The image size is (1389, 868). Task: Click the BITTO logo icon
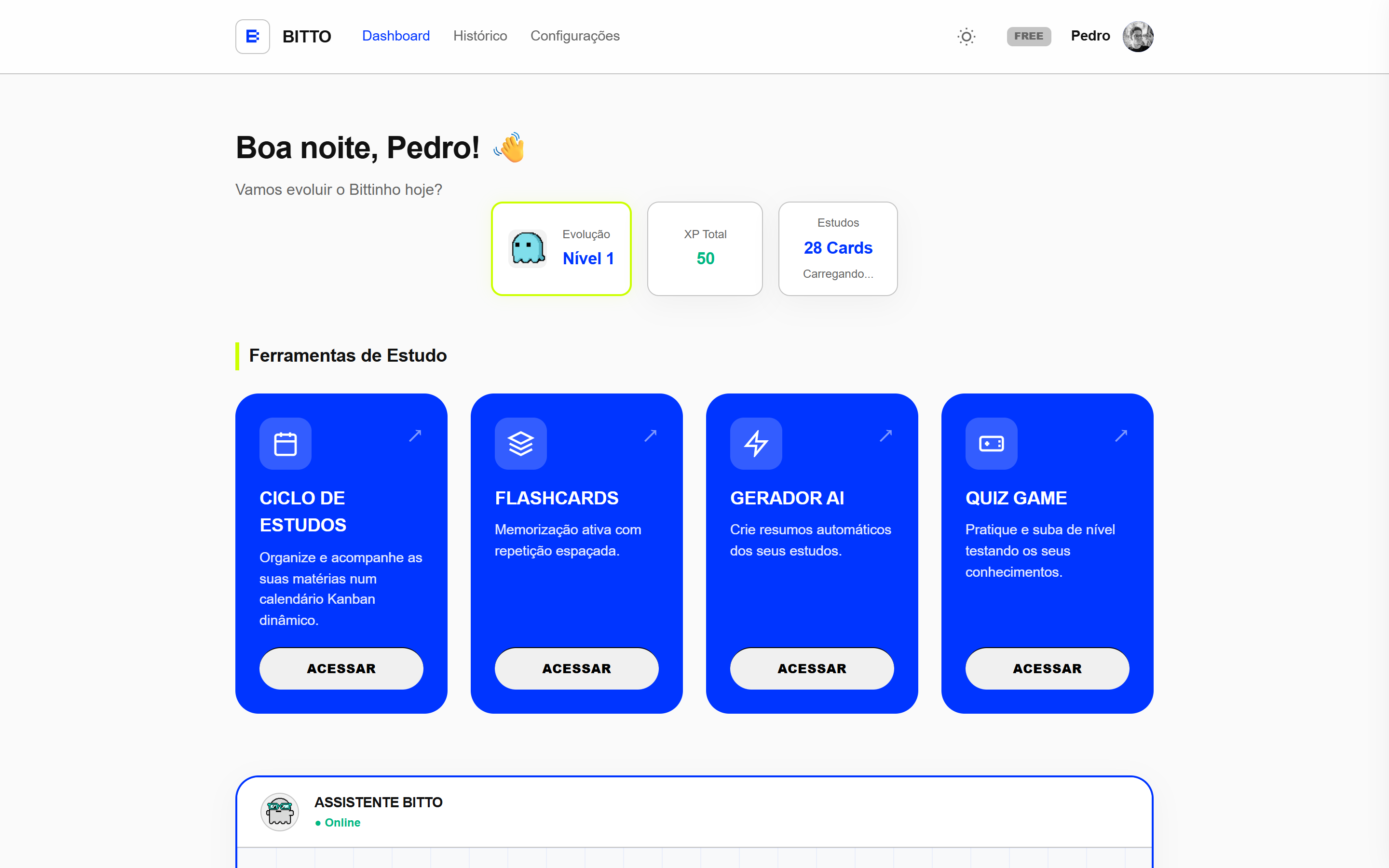pyautogui.click(x=253, y=36)
